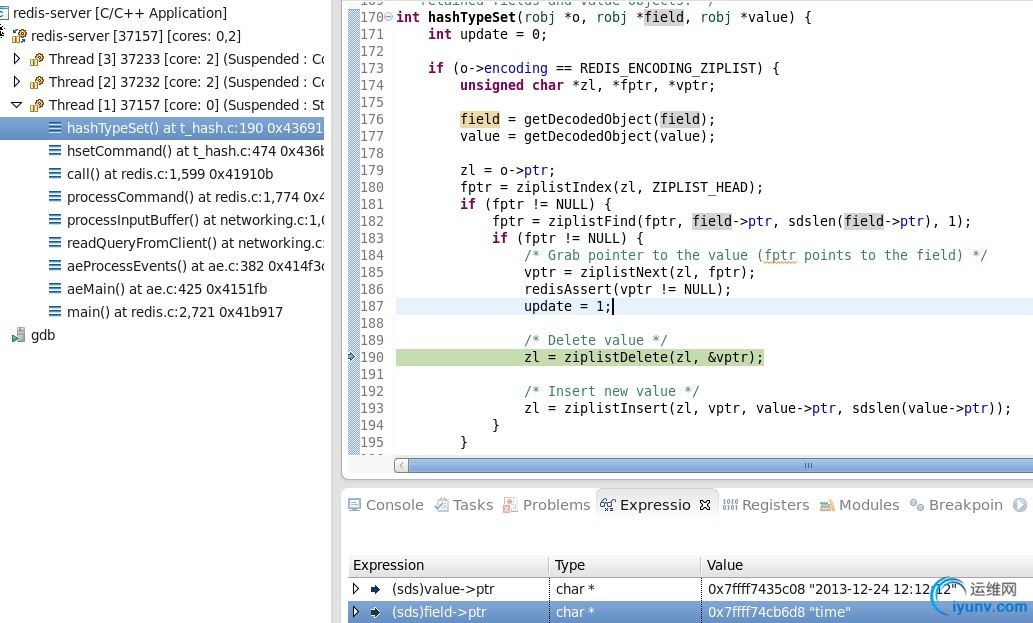
Task: Click code line 193 ziplistInsert call
Action: click(x=768, y=408)
